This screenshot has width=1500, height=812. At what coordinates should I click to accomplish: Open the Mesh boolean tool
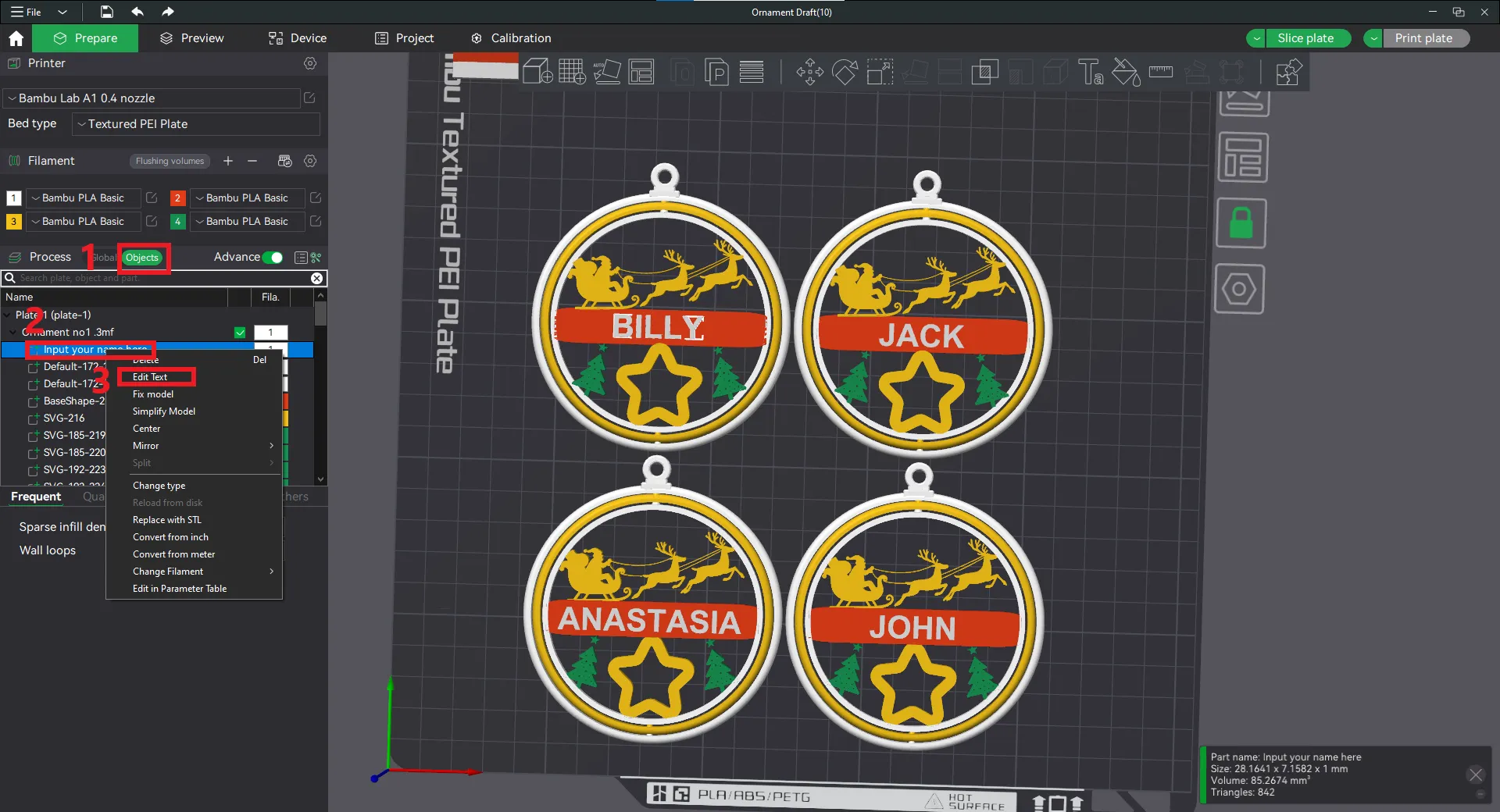985,73
